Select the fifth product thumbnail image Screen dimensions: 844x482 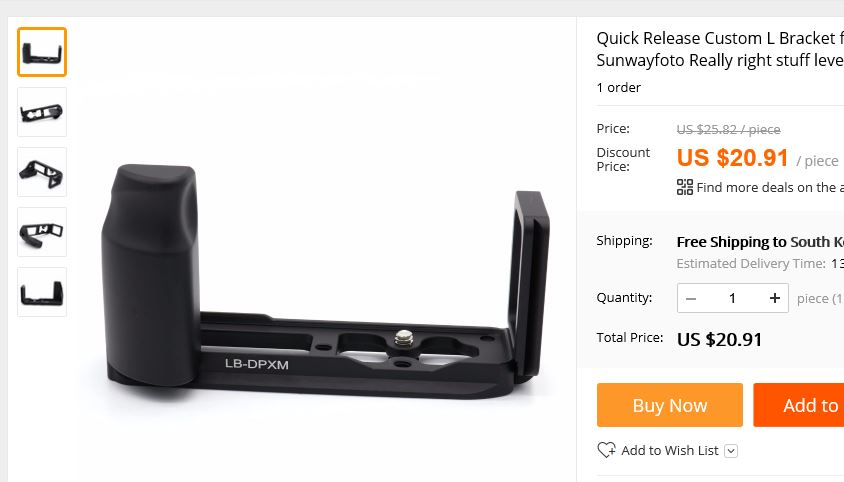coord(42,292)
